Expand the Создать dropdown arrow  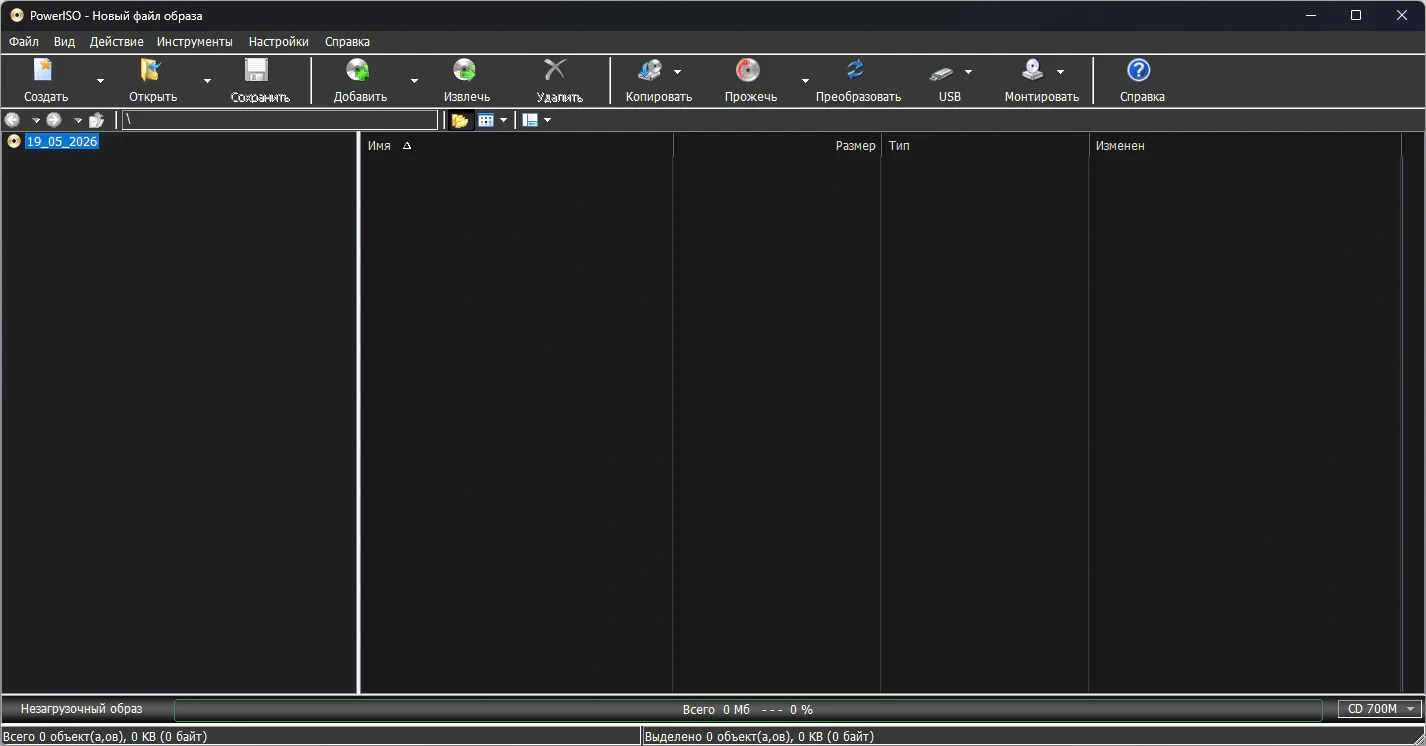point(100,81)
